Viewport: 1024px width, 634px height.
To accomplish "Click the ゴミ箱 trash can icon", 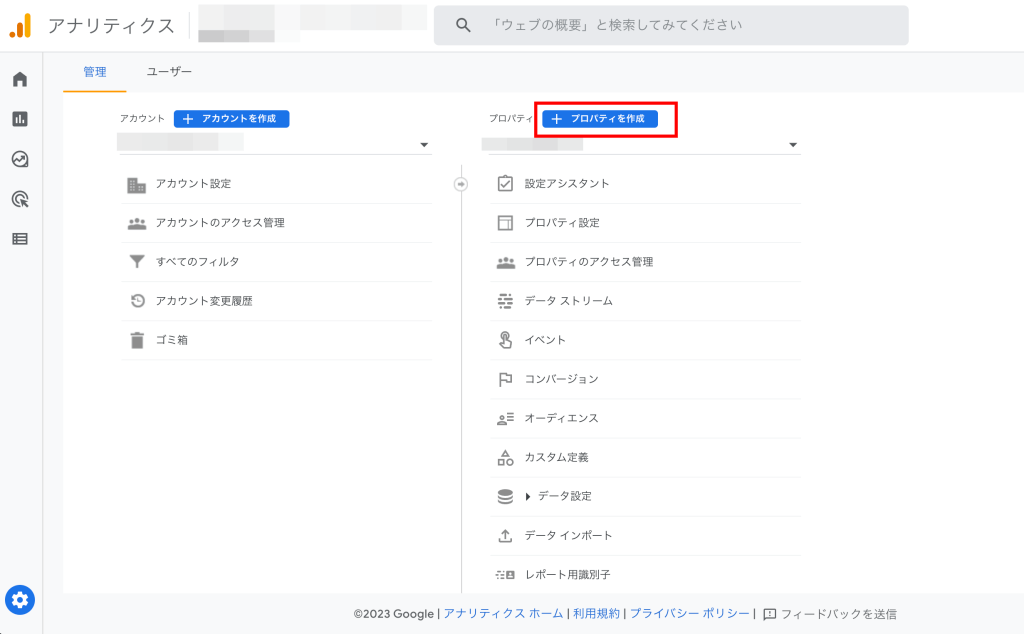I will (136, 340).
